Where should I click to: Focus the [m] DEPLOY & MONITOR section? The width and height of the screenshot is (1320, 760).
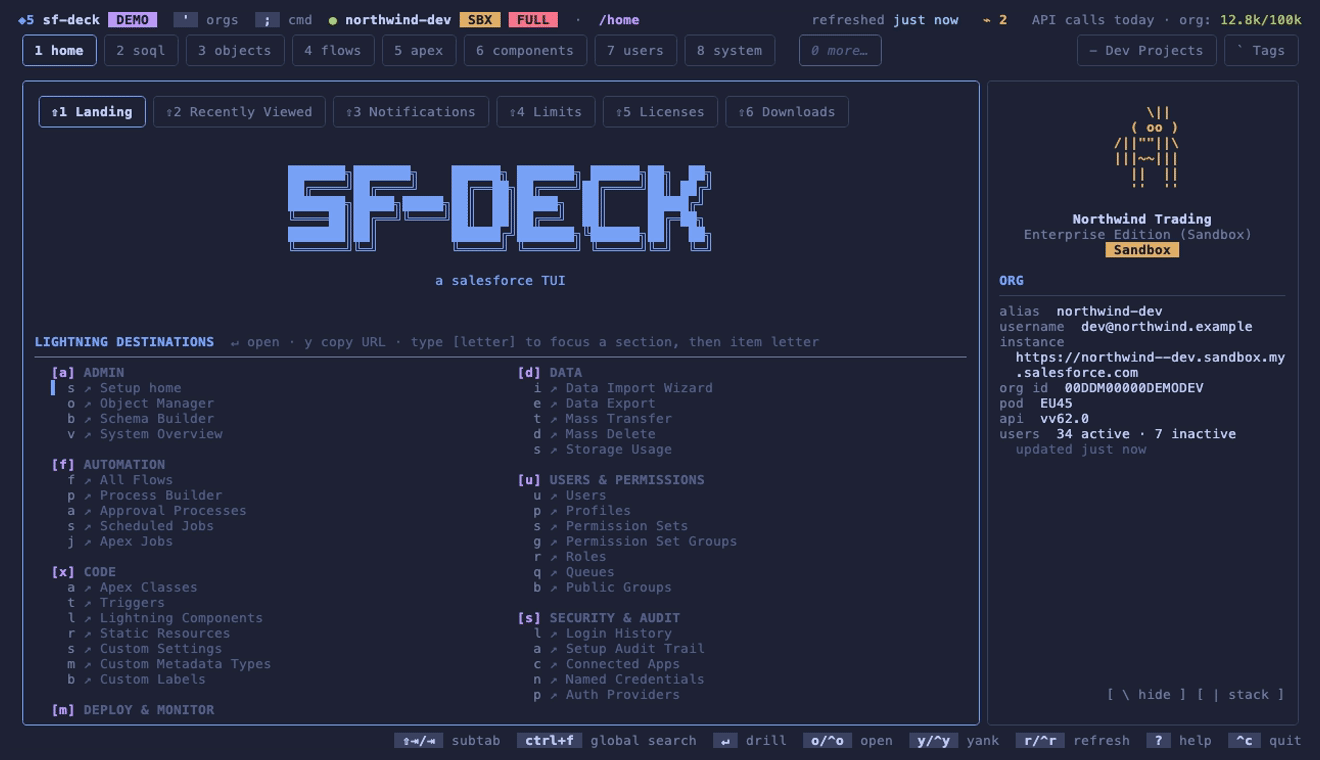[133, 710]
